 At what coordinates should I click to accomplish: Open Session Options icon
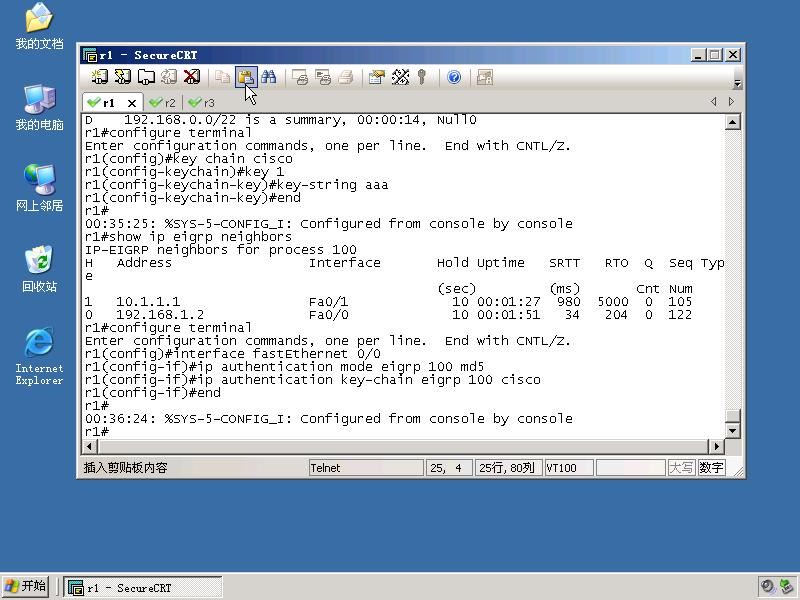(x=377, y=77)
